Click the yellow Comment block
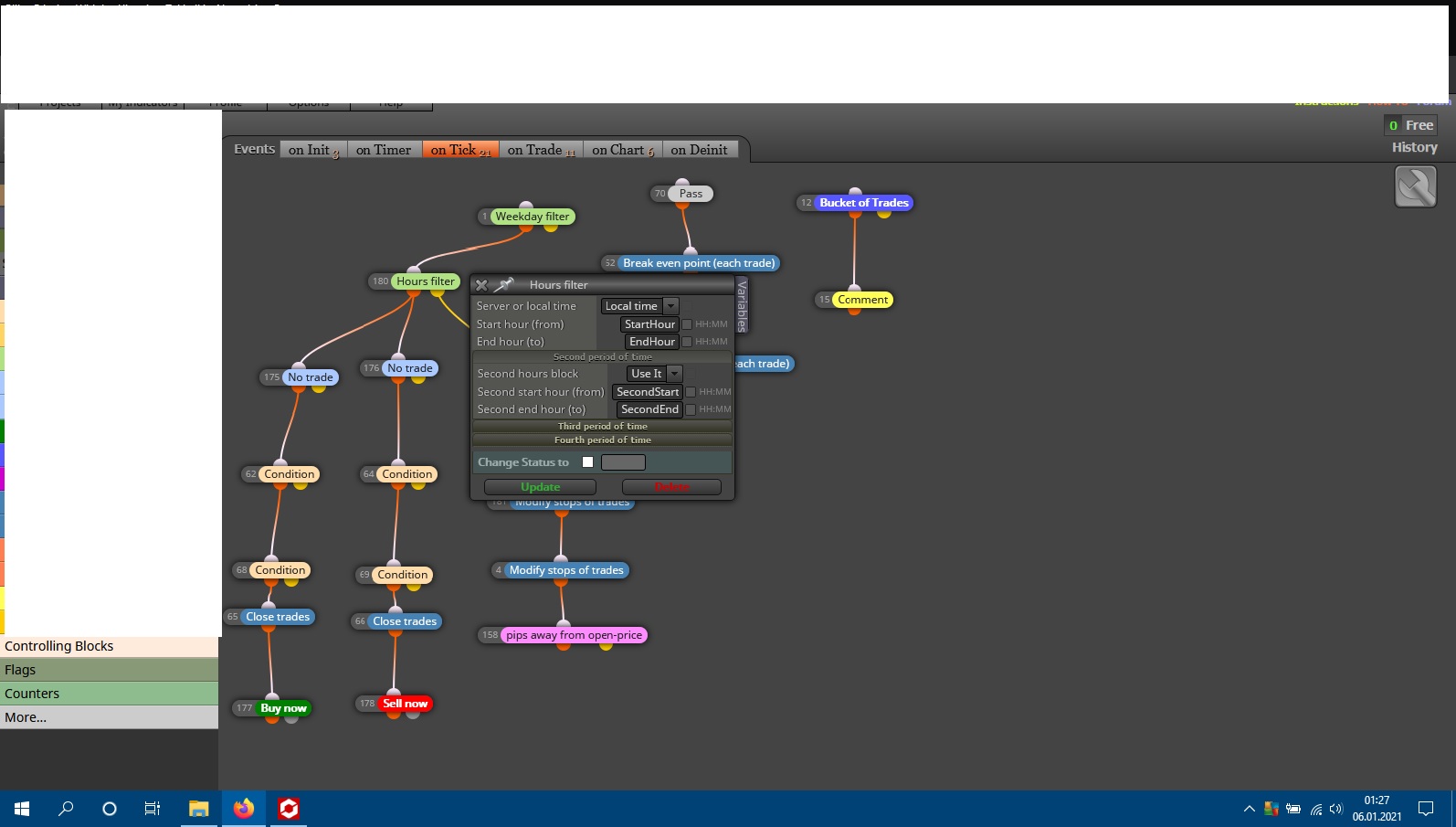Viewport: 1456px width, 827px height. [862, 300]
